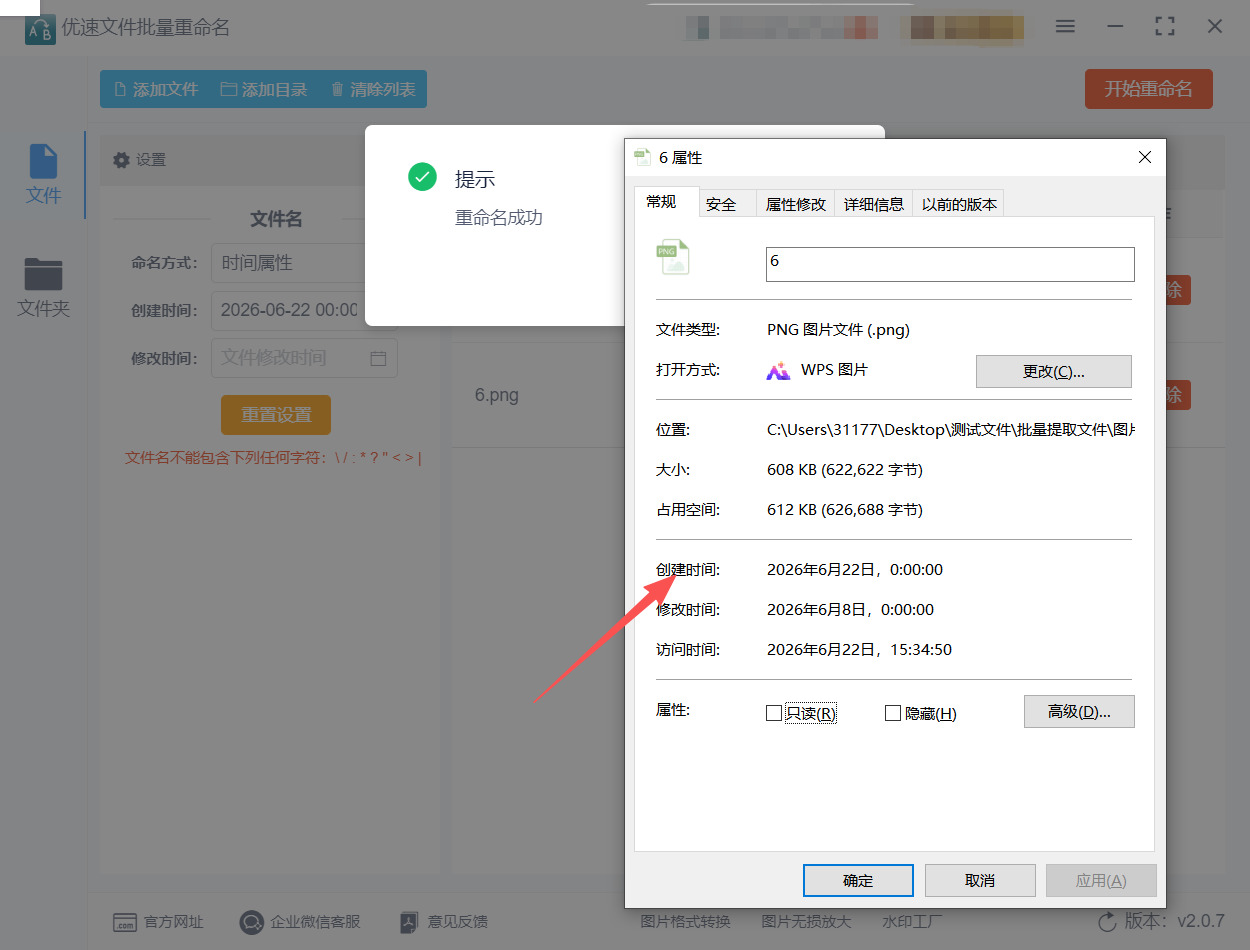1250x950 pixels.
Task: Switch to 以前的版本 tab
Action: tap(959, 204)
